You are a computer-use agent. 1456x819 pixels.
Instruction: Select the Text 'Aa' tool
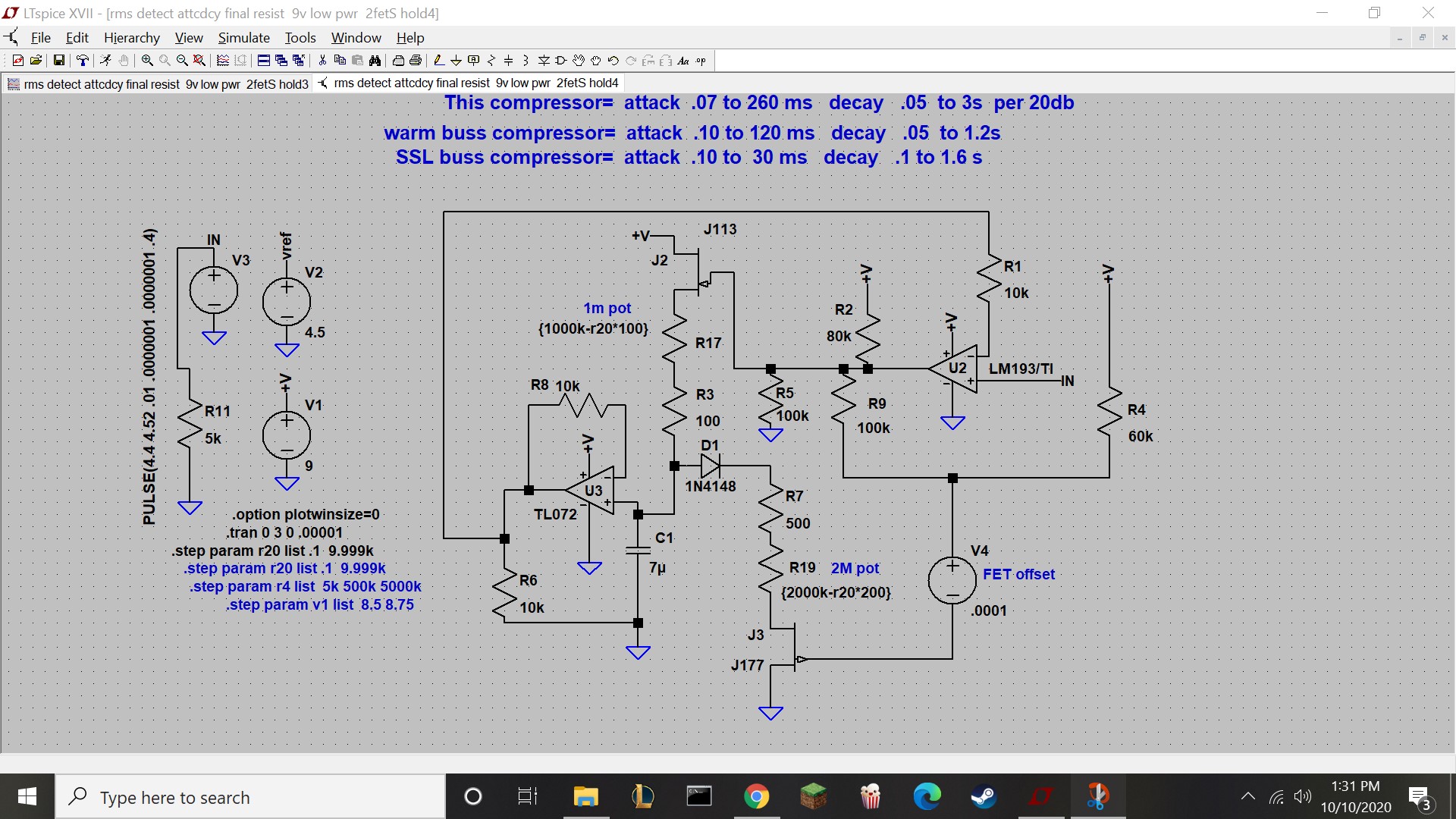683,61
